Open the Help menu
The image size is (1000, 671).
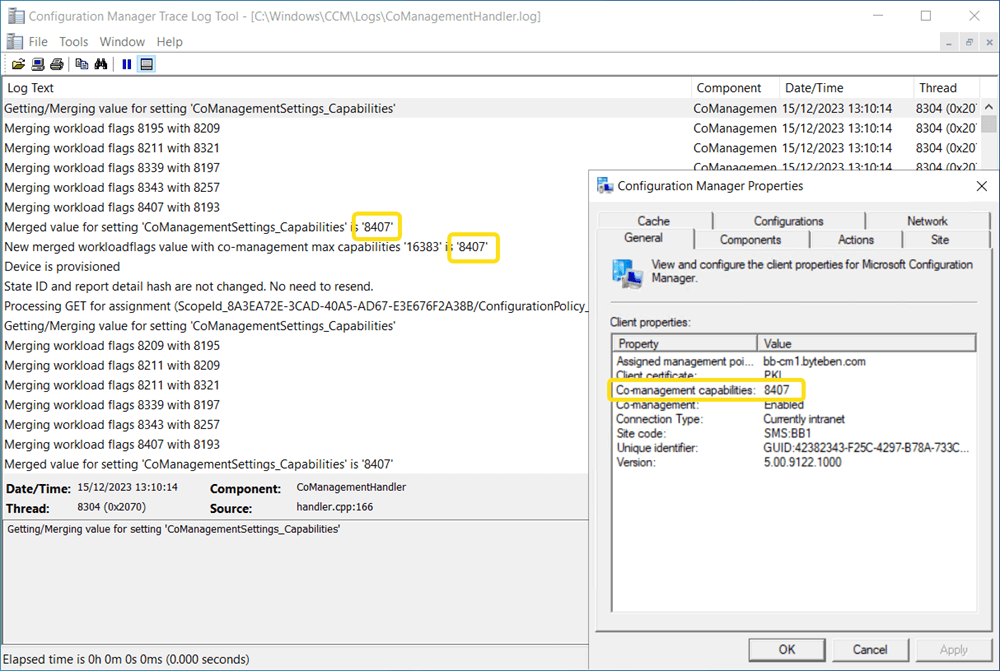click(170, 41)
